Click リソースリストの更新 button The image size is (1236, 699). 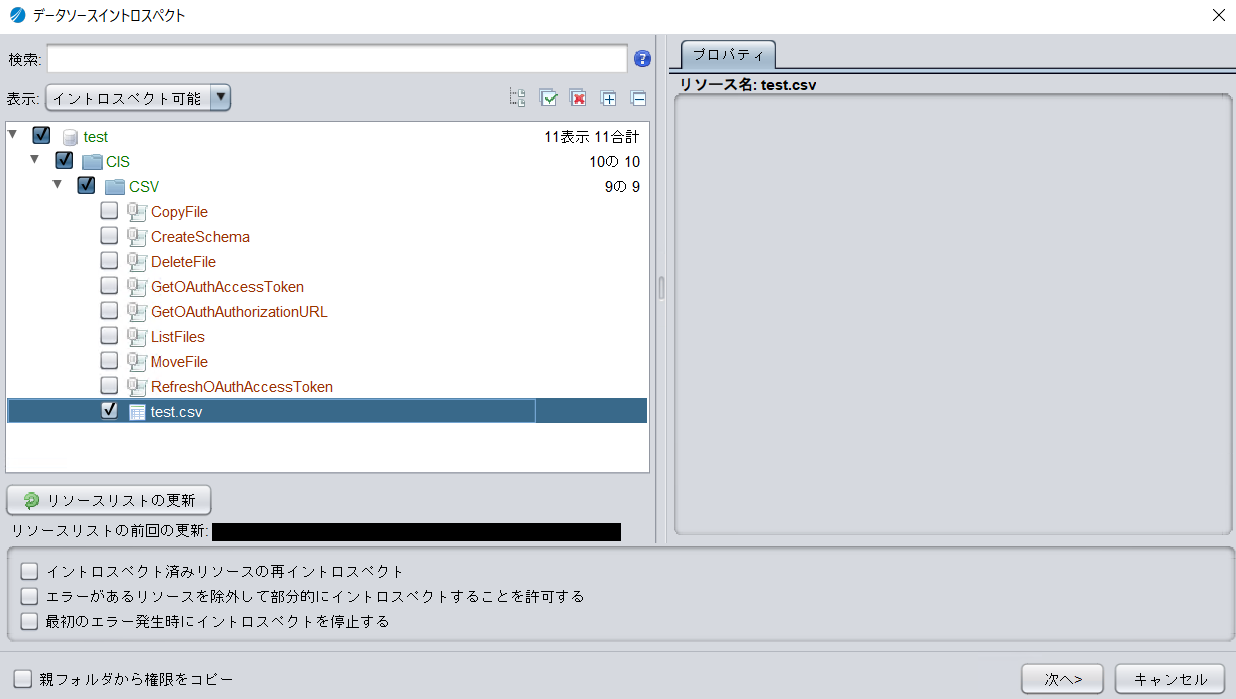pos(109,500)
